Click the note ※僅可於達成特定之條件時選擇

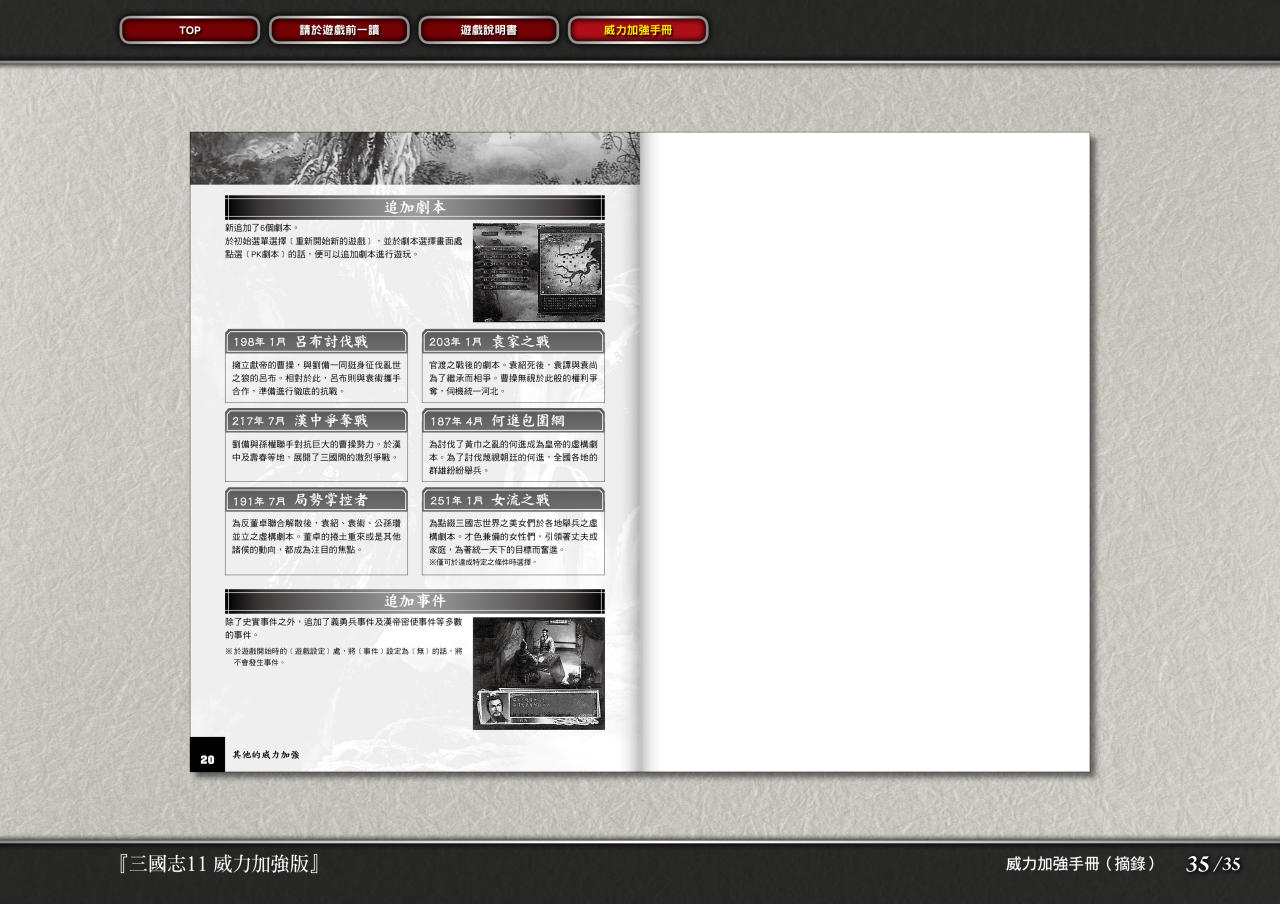pyautogui.click(x=482, y=562)
